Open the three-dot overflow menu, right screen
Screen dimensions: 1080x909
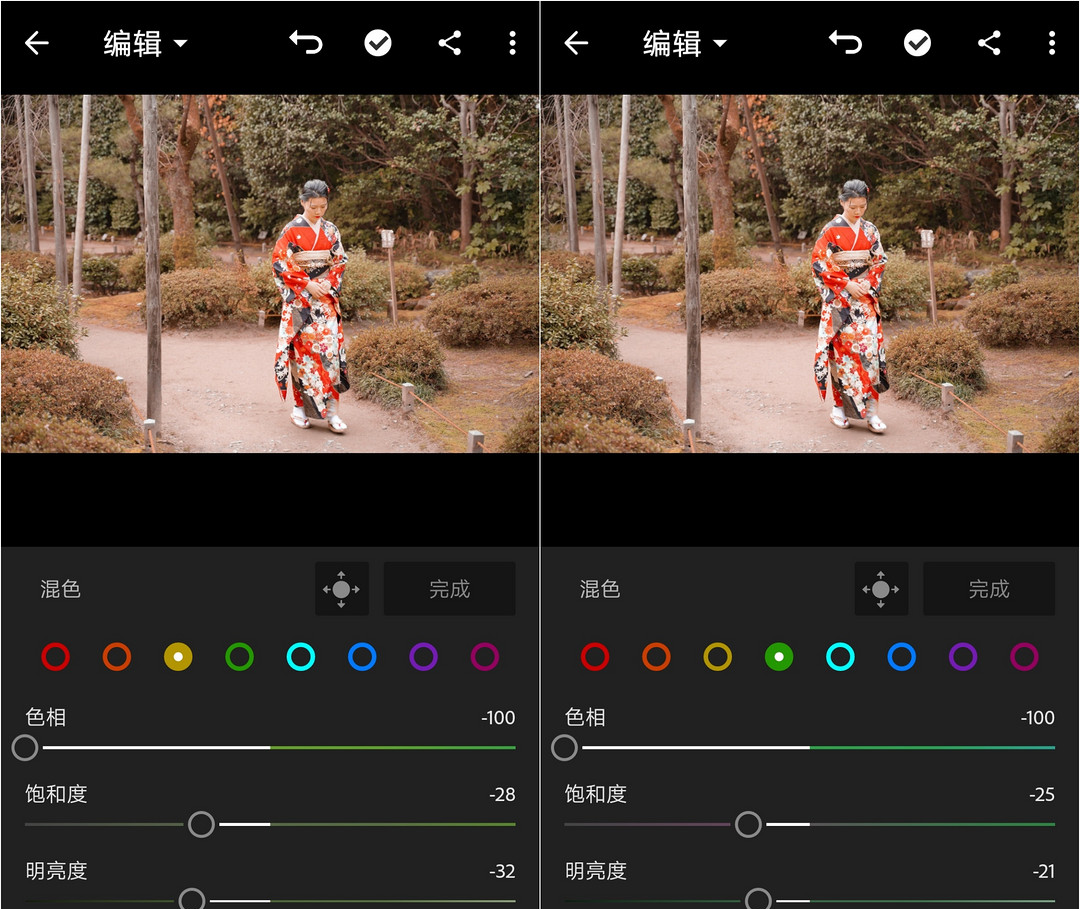pos(1051,43)
